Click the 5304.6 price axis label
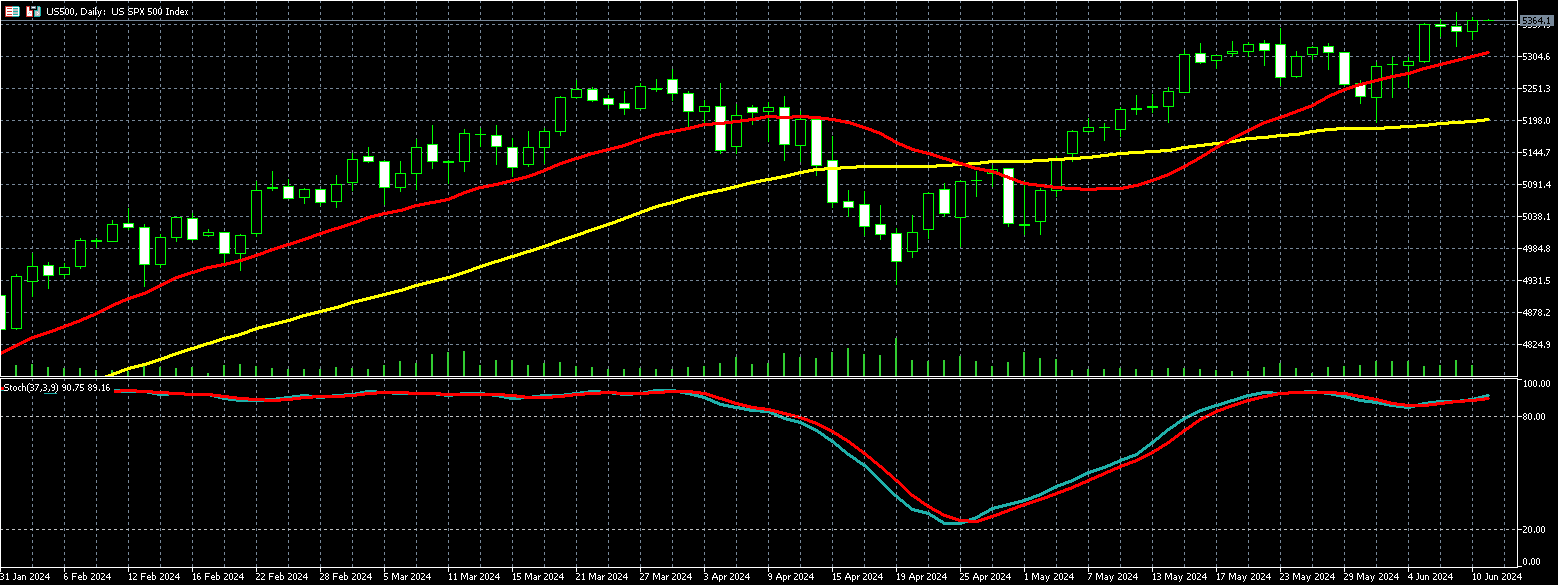Screen dimensions: 1558x585 pos(1535,57)
